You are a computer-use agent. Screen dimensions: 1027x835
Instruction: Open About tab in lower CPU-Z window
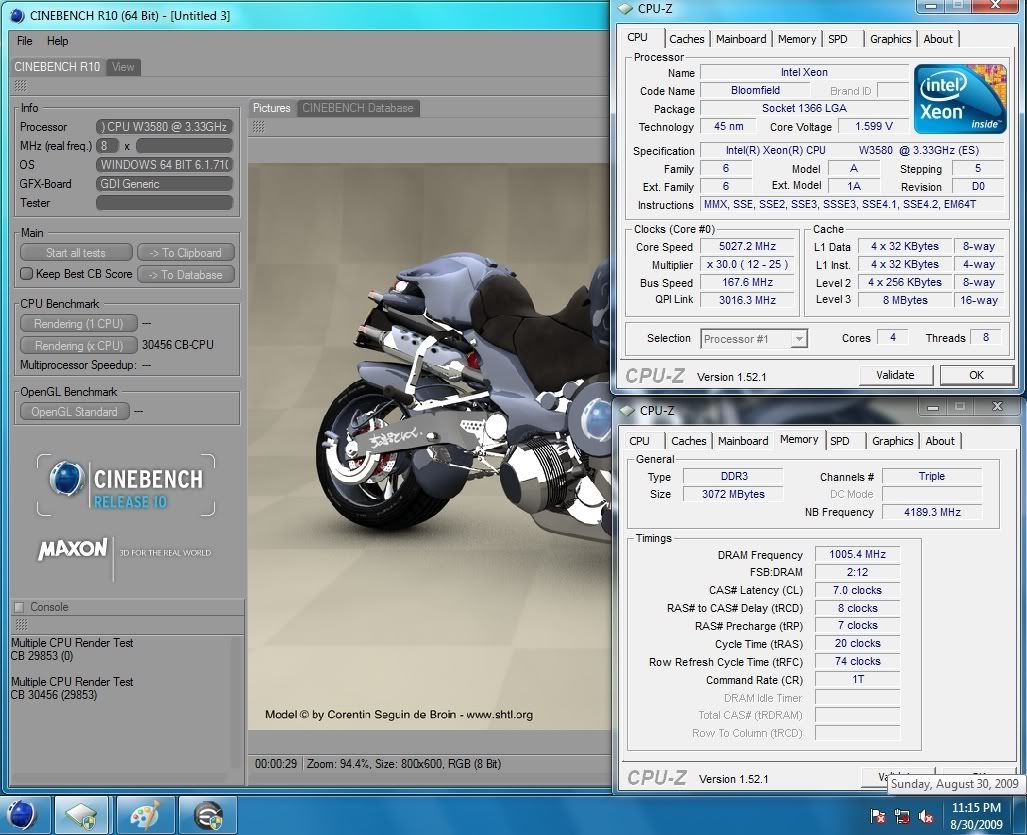(940, 441)
